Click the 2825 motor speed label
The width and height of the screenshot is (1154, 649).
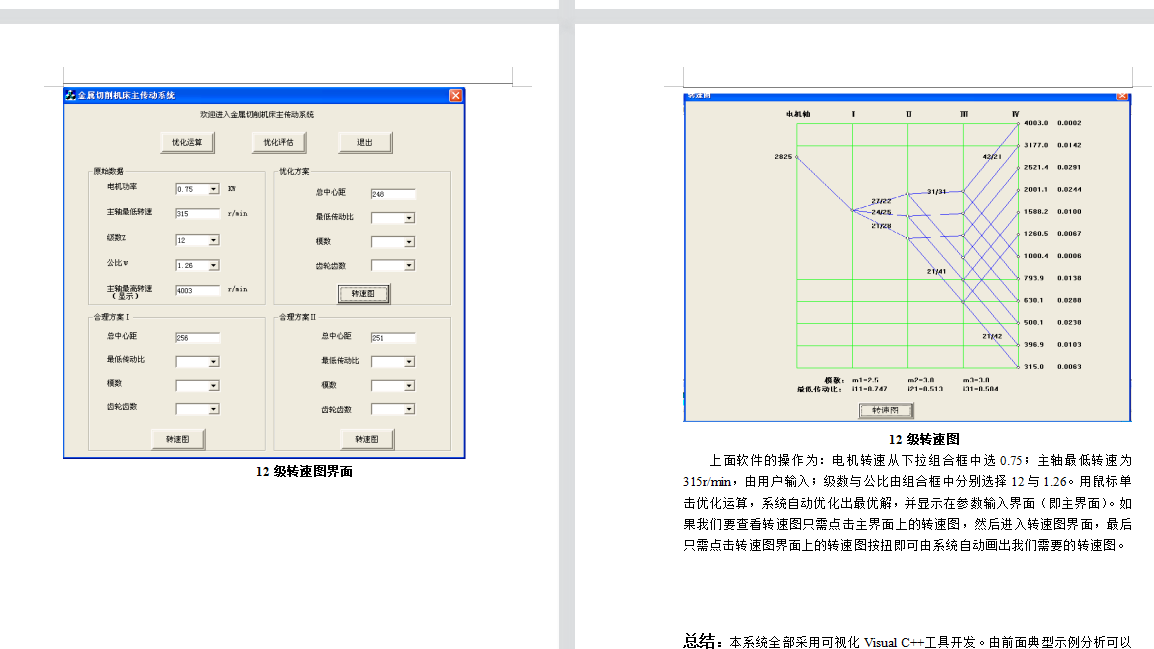(783, 157)
